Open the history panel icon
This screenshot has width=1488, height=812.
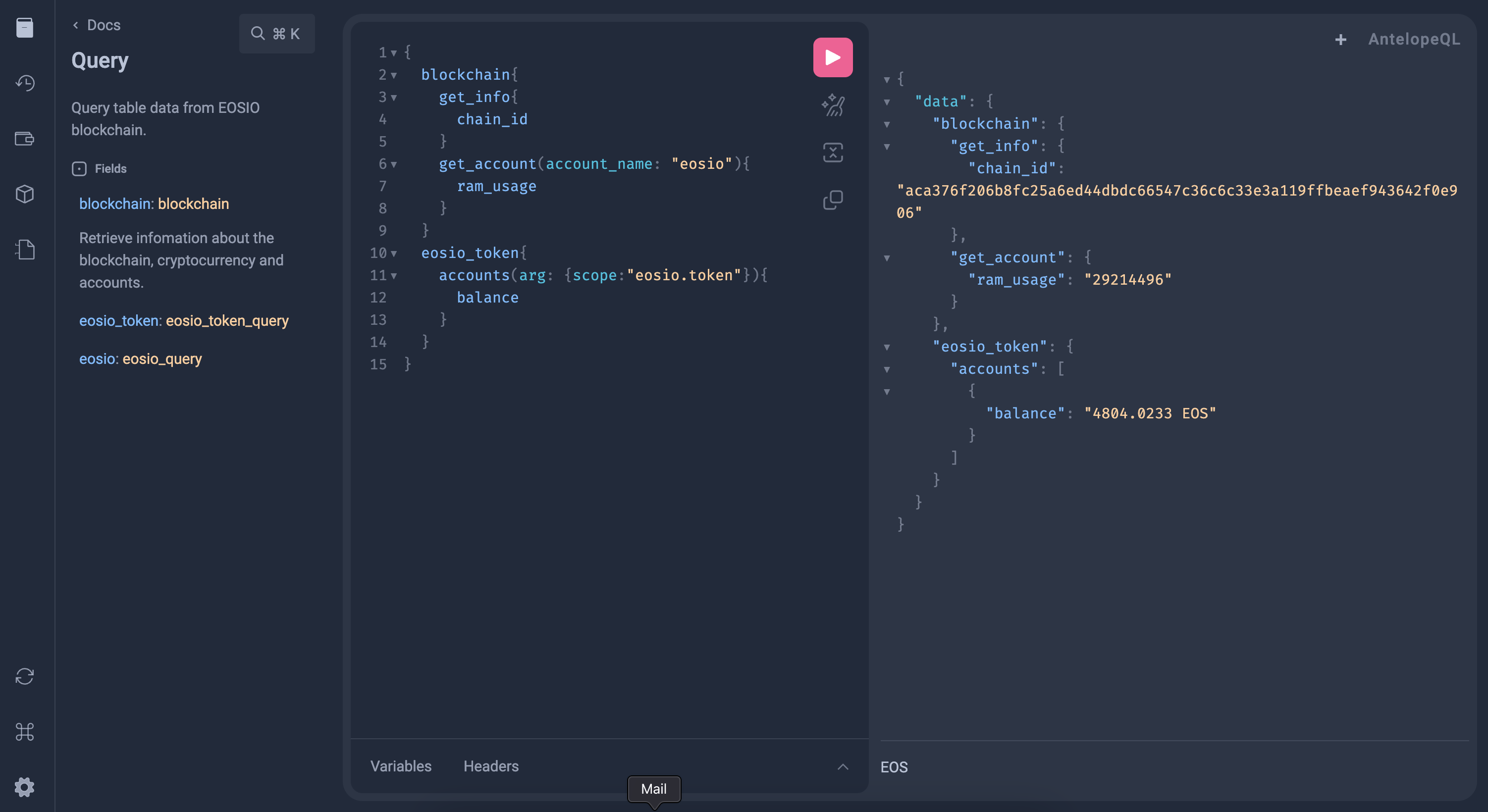[x=25, y=83]
